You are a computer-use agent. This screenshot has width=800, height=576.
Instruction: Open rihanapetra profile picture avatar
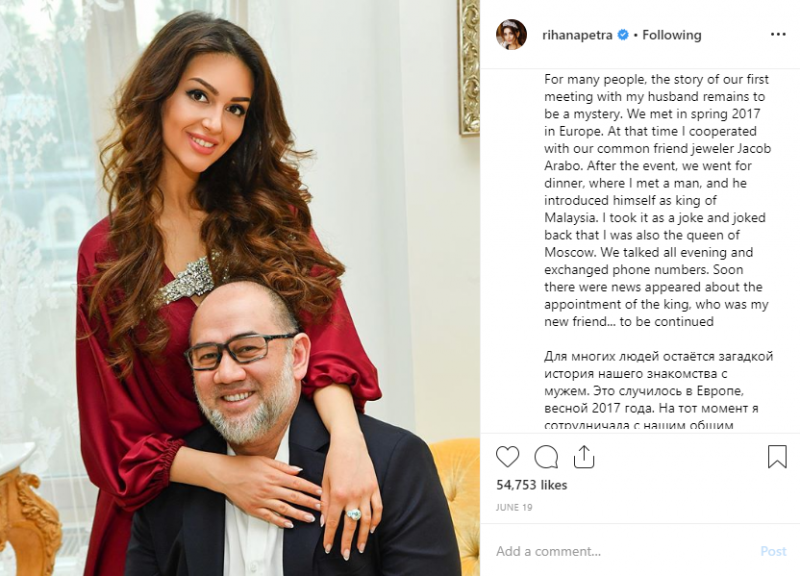click(x=511, y=35)
